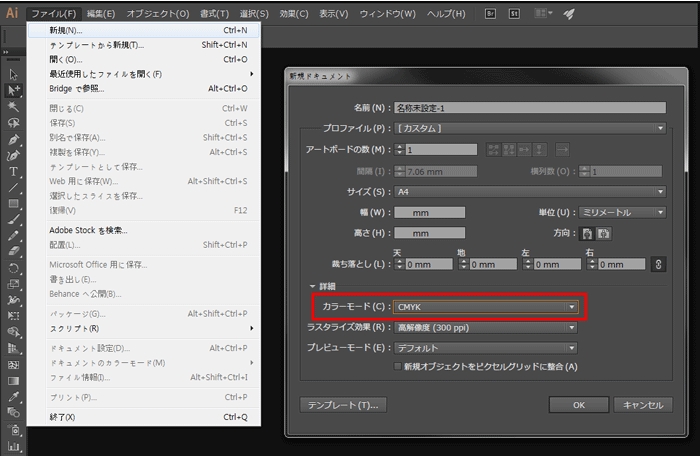
Task: Select the Curvature tool
Action: pyautogui.click(x=13, y=155)
